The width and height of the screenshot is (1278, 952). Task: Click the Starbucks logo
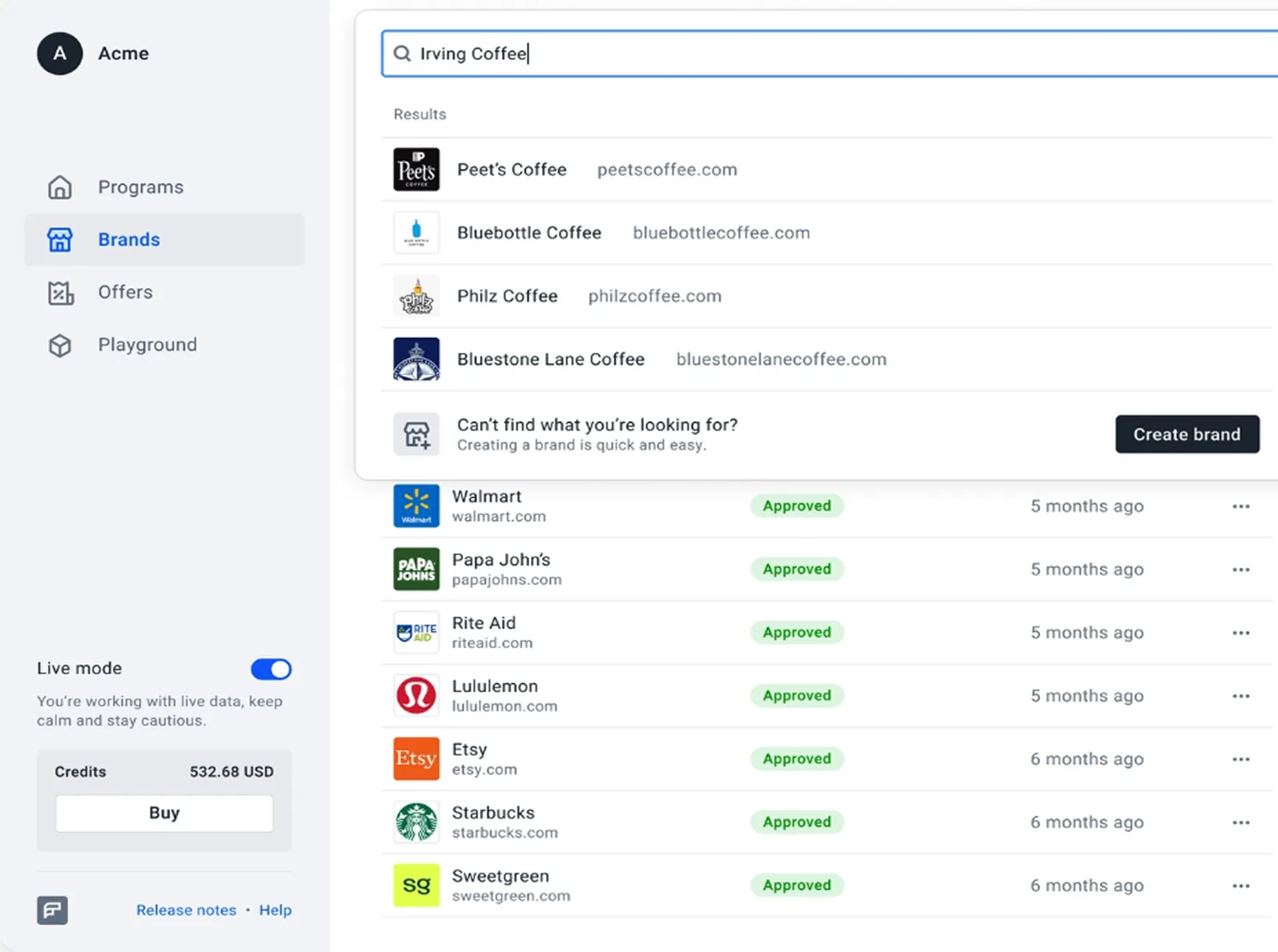tap(416, 822)
